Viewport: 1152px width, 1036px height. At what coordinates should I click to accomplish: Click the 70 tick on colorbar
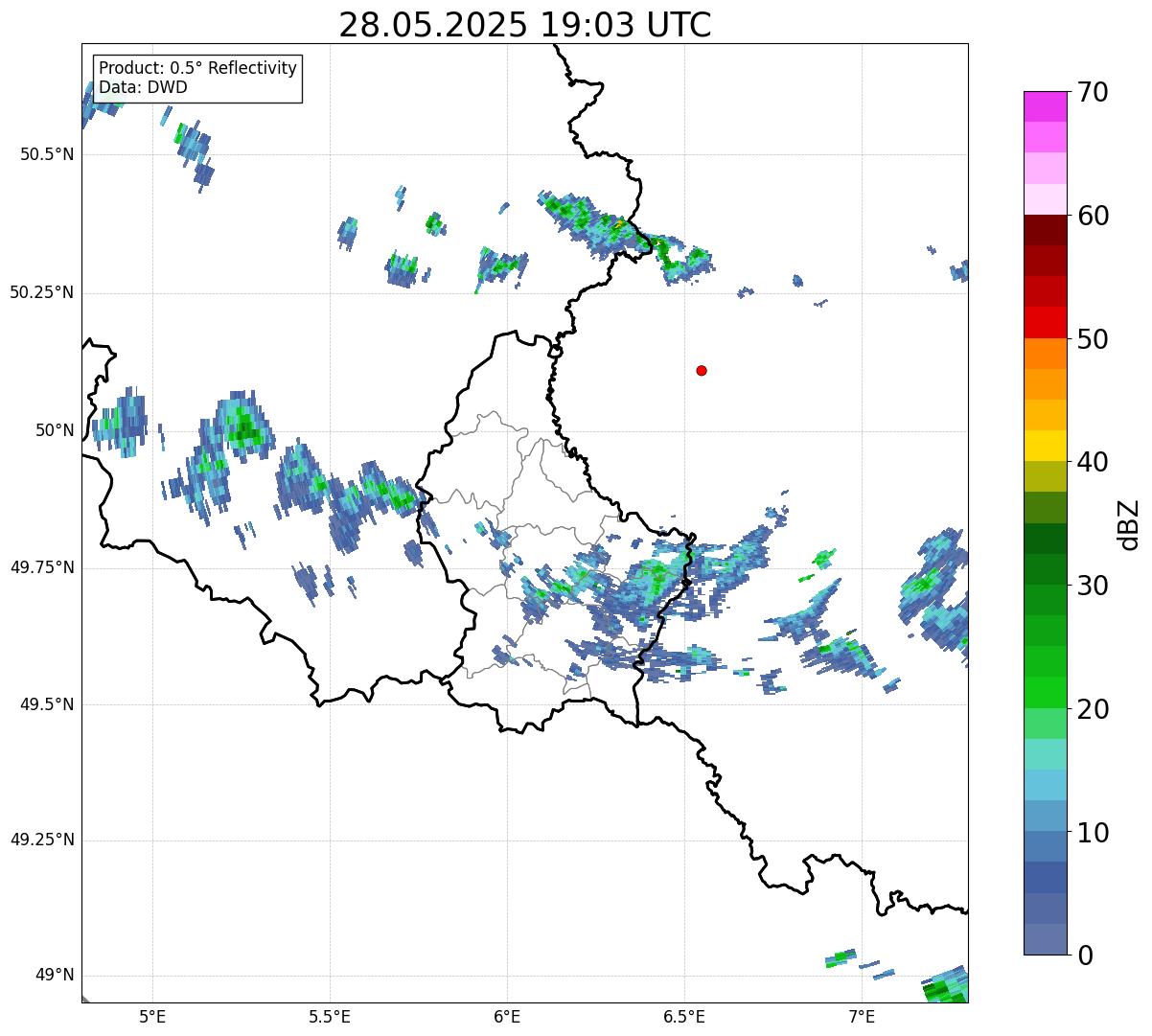point(1093,92)
